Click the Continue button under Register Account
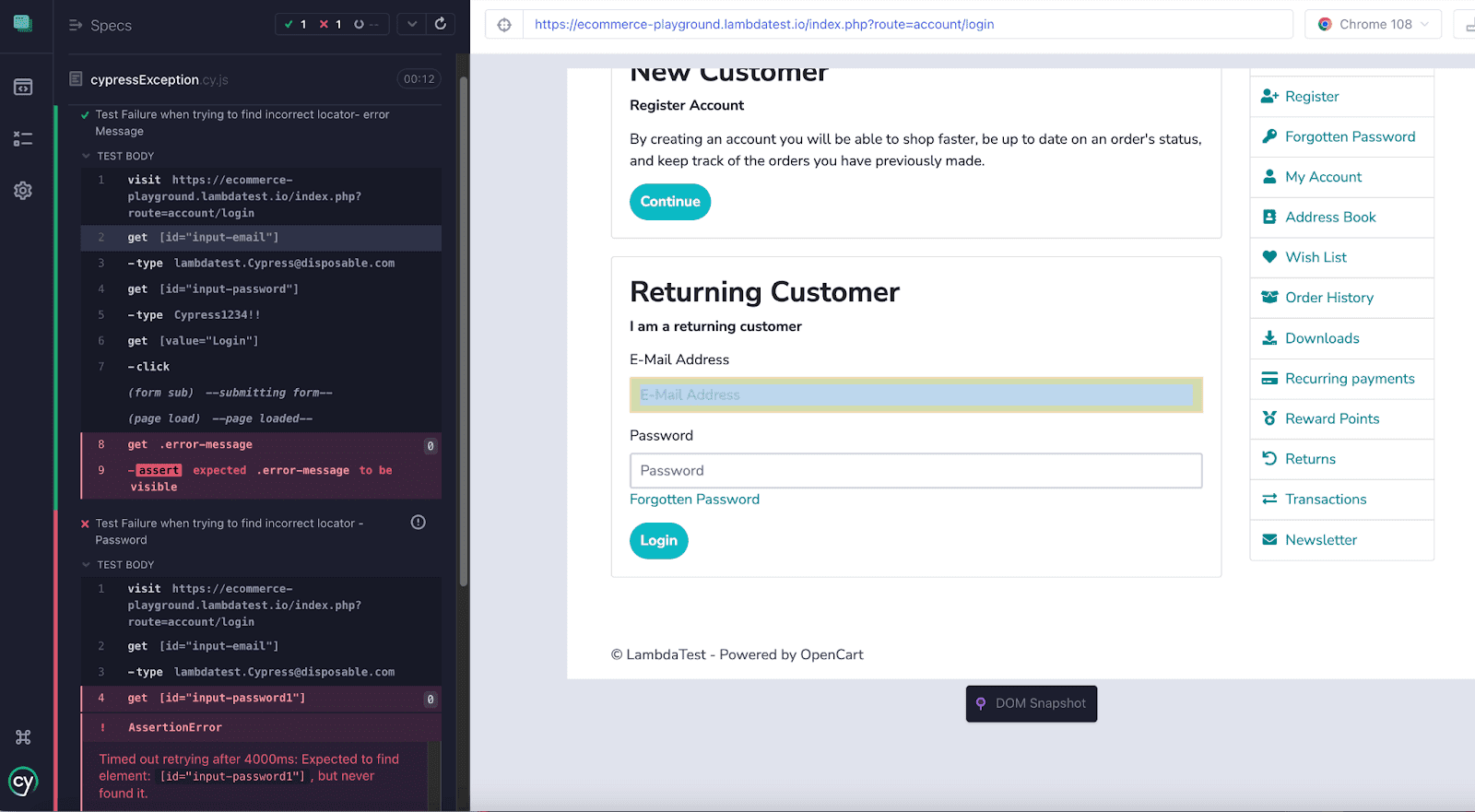Viewport: 1475px width, 812px height. pos(670,202)
